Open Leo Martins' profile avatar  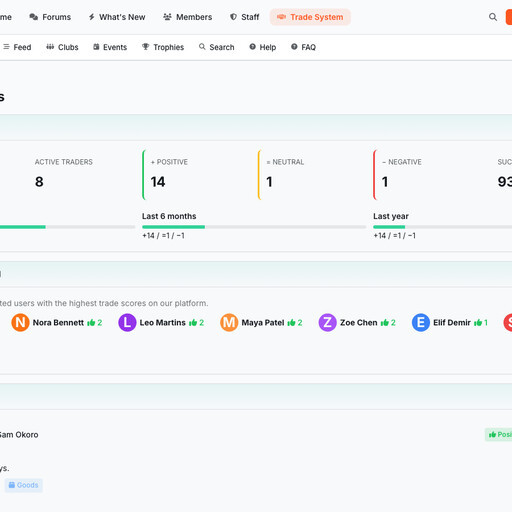pyautogui.click(x=127, y=322)
